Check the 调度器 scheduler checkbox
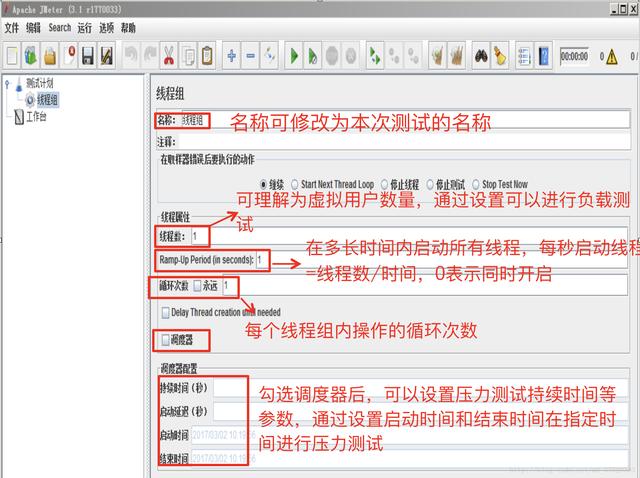The height and width of the screenshot is (478, 640). (165, 340)
